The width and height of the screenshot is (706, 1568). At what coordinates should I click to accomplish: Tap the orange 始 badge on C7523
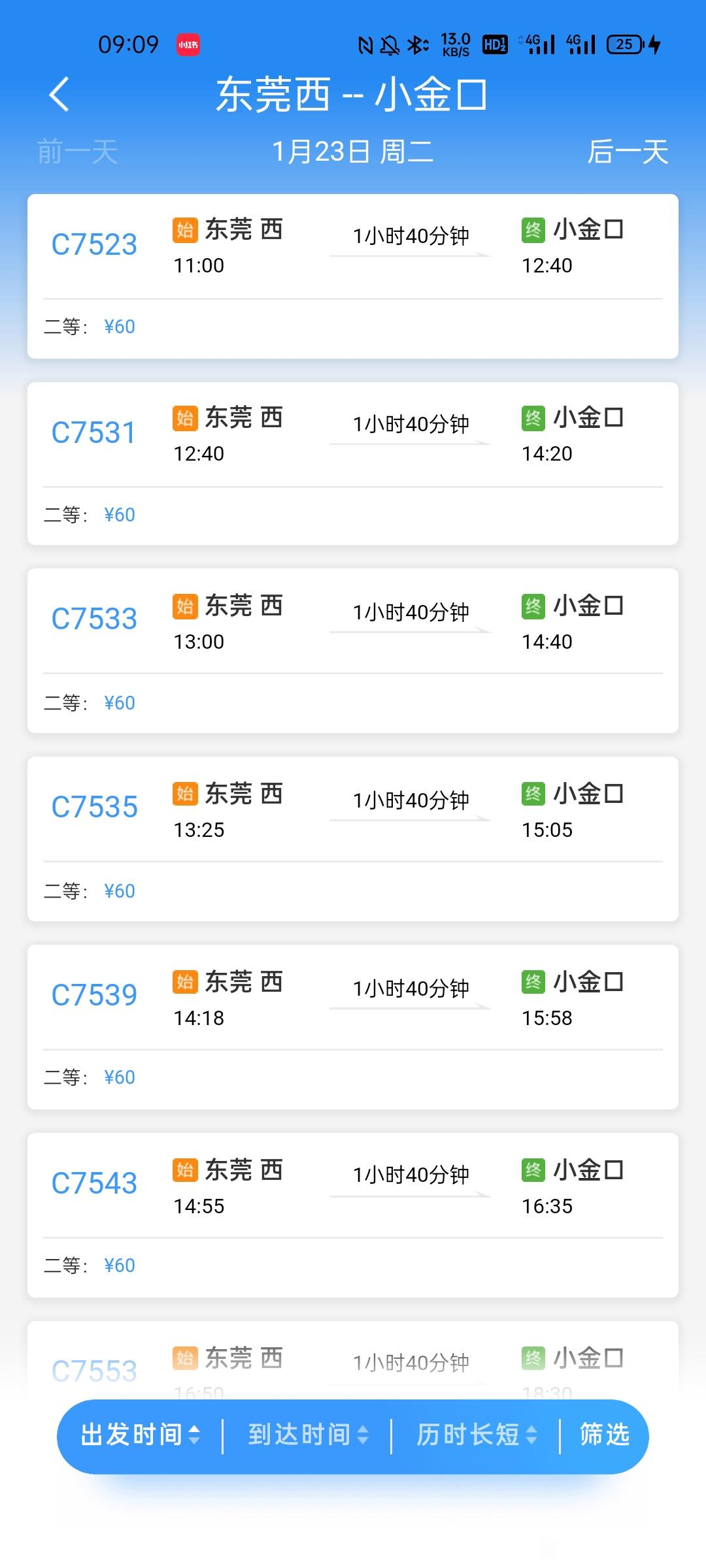[x=185, y=230]
